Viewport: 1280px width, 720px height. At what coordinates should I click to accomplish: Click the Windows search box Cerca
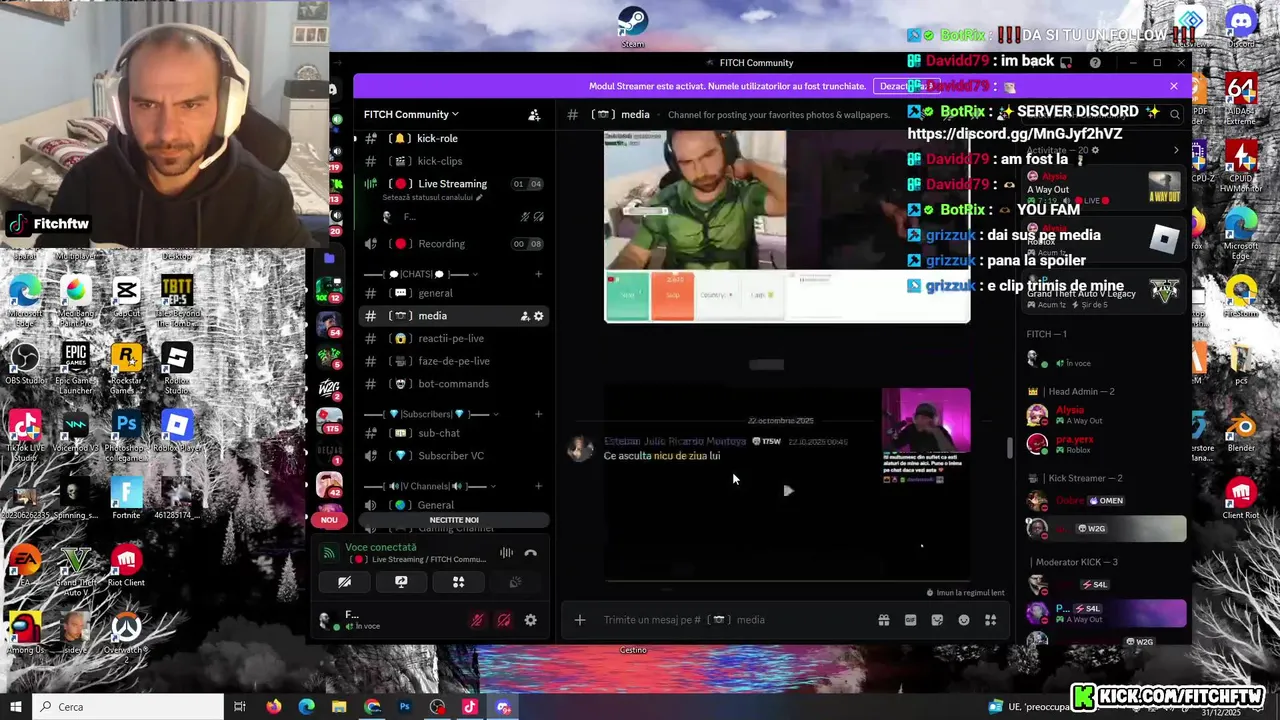coord(127,707)
